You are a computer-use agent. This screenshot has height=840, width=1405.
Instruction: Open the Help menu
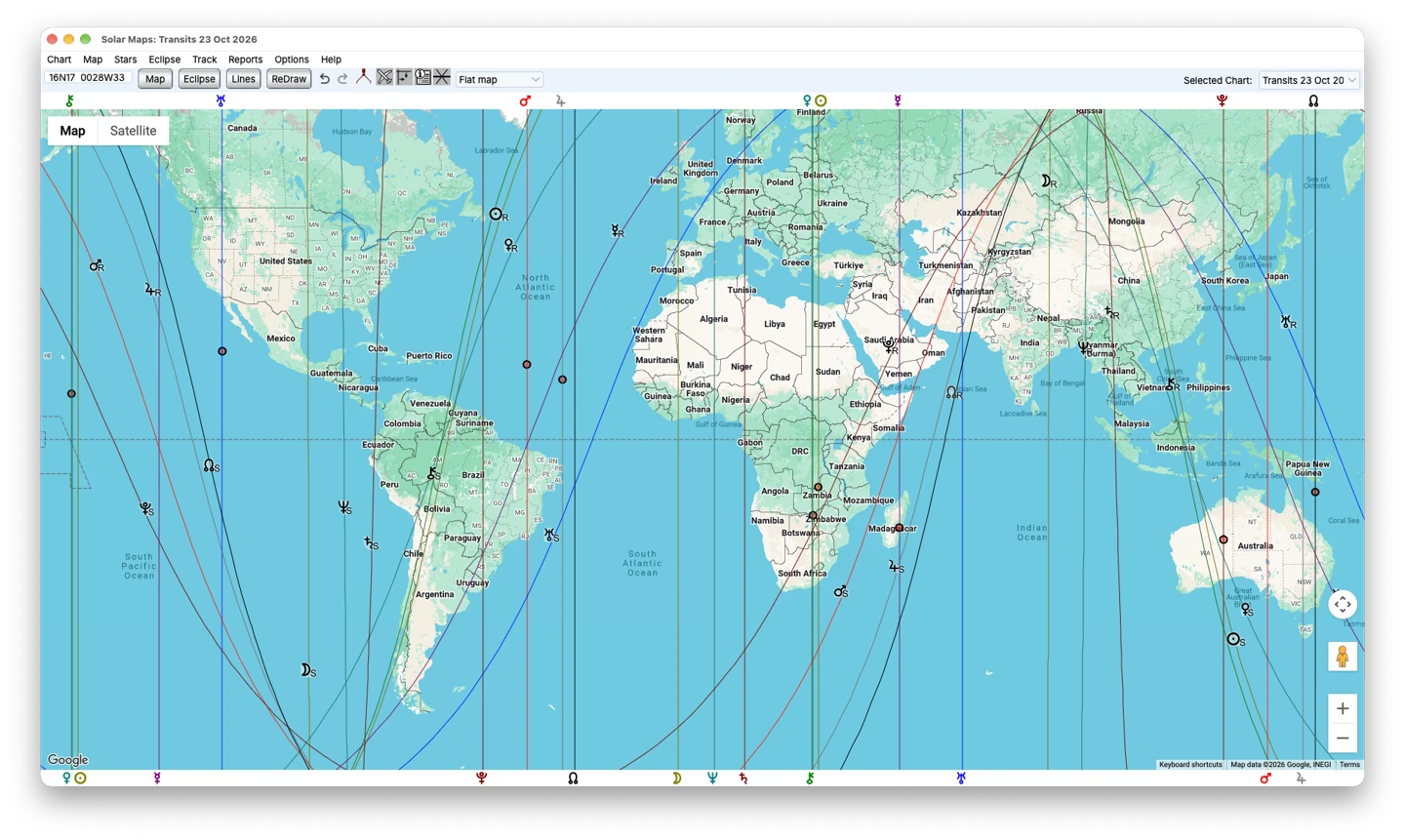[x=332, y=60]
